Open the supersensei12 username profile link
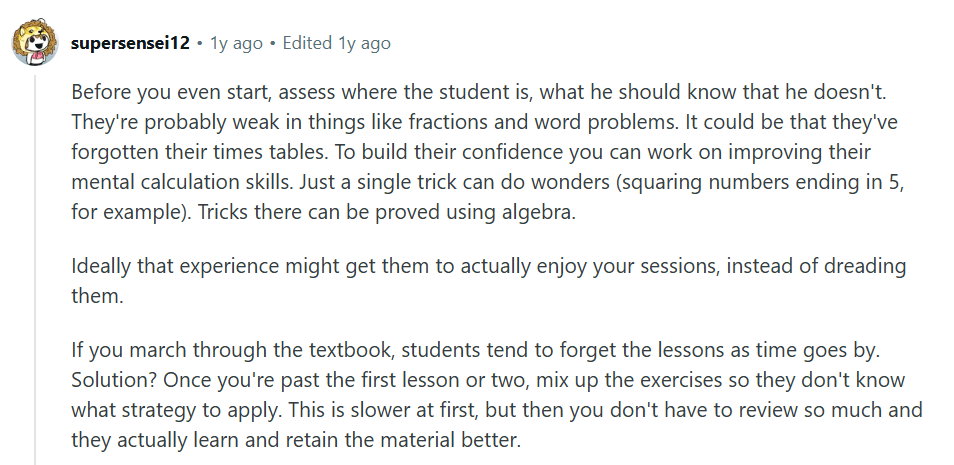 tap(130, 43)
